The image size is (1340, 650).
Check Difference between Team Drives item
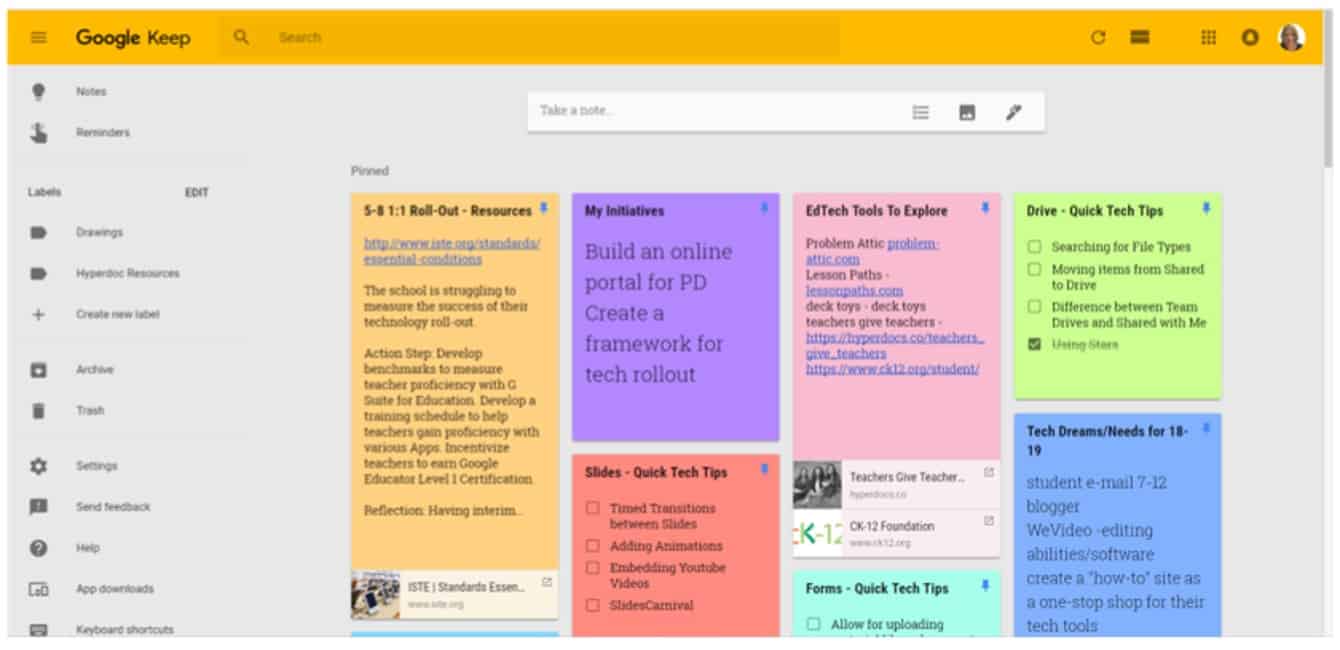click(x=1035, y=307)
